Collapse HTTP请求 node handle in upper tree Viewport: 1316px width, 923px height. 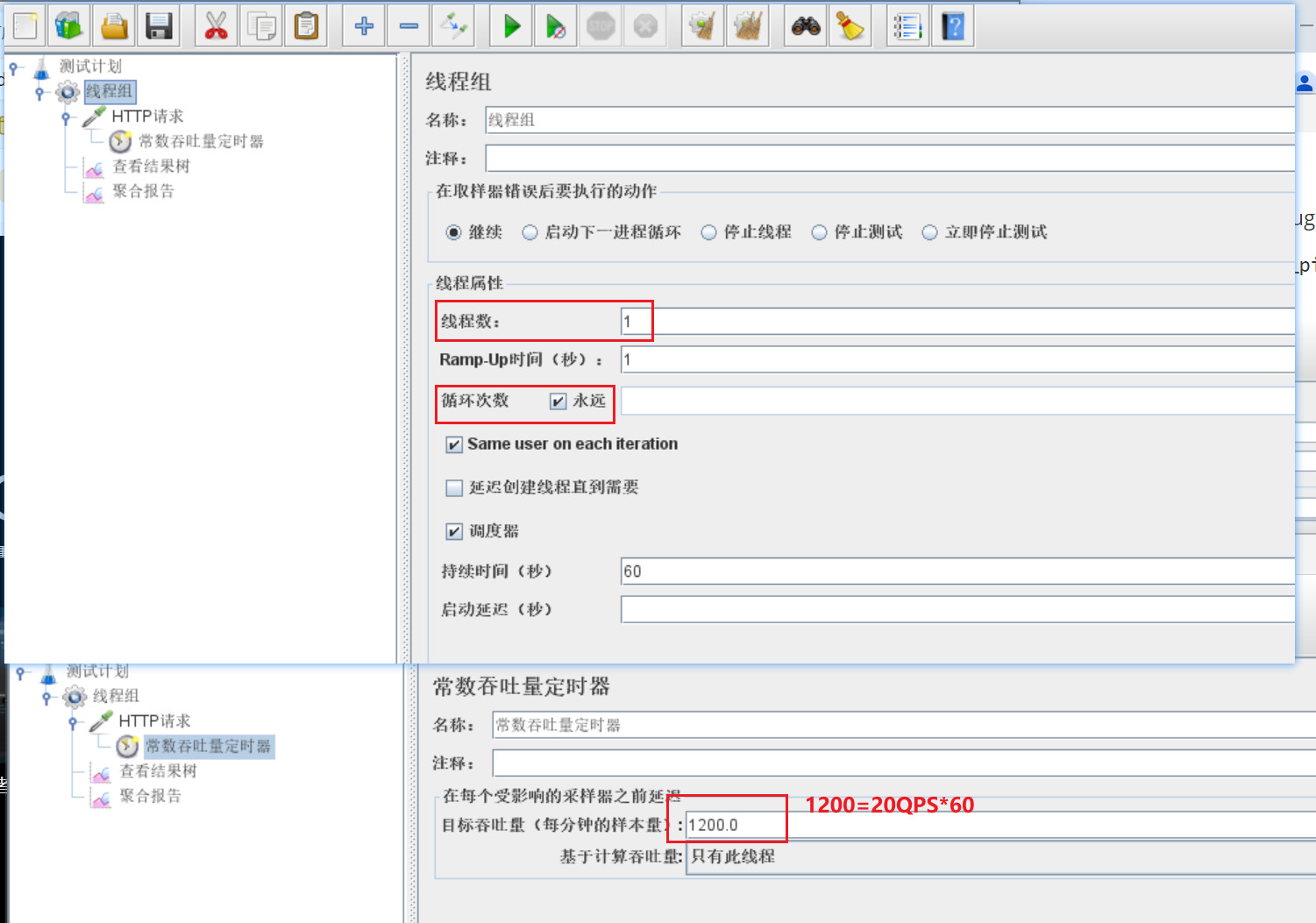pyautogui.click(x=66, y=117)
